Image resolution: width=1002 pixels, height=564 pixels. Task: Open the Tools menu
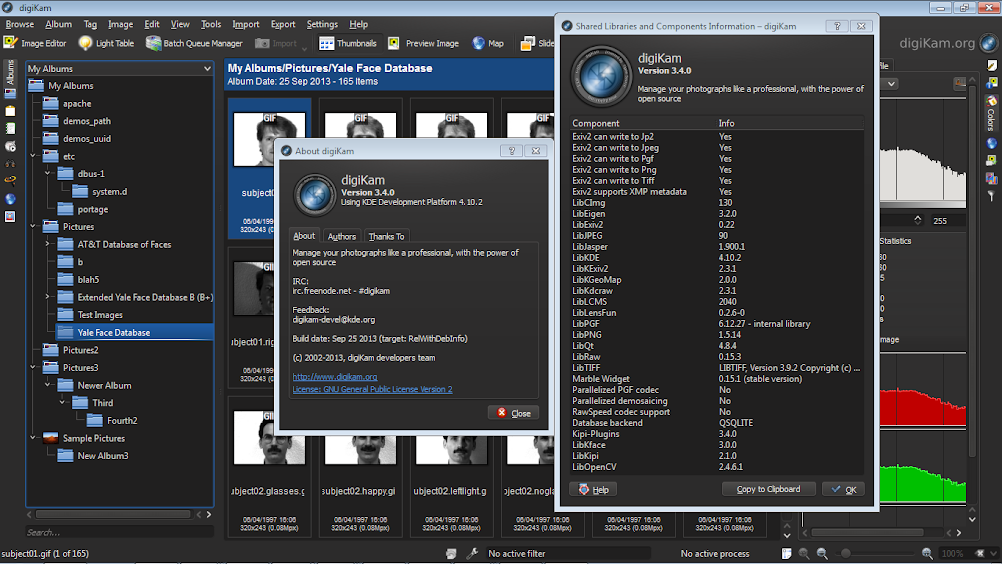(211, 24)
